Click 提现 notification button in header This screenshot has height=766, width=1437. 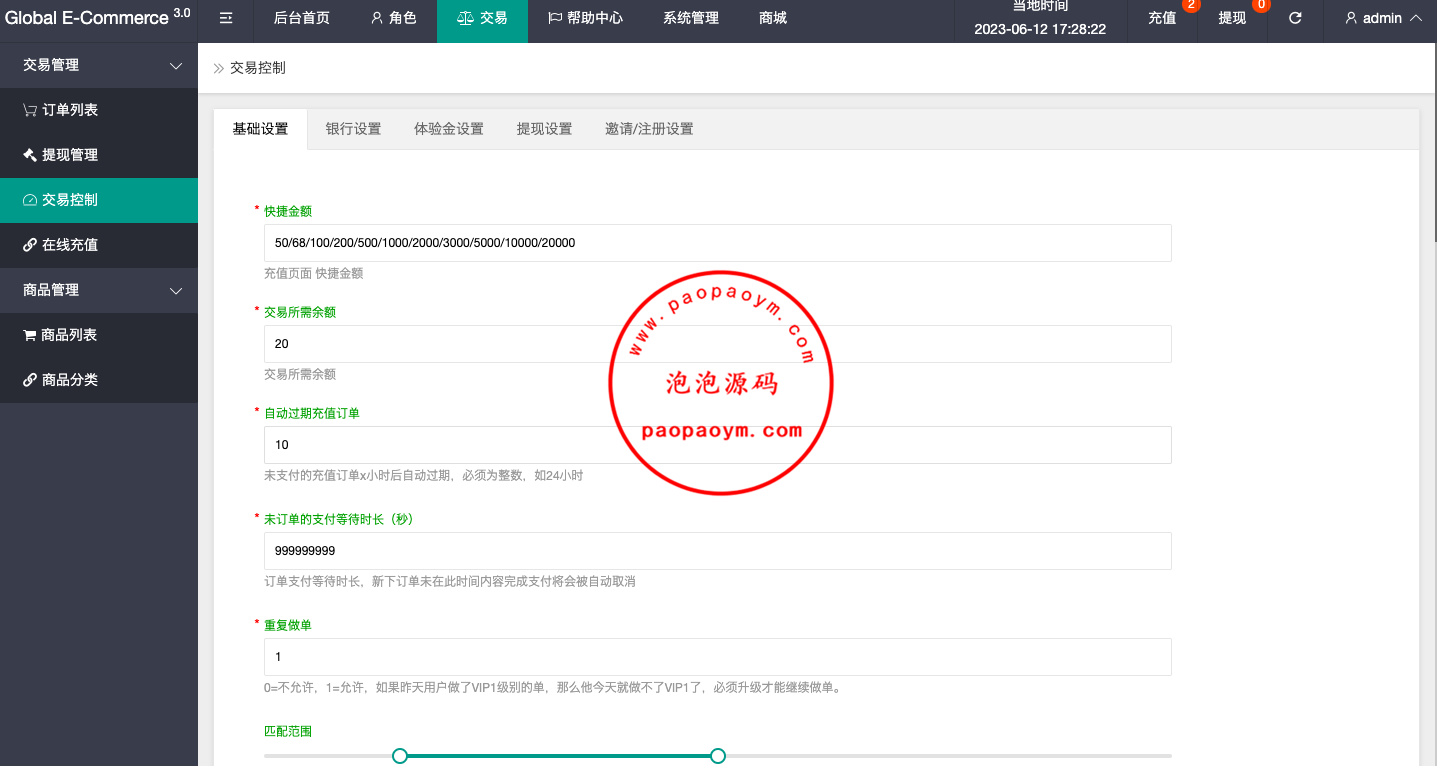tap(1232, 18)
